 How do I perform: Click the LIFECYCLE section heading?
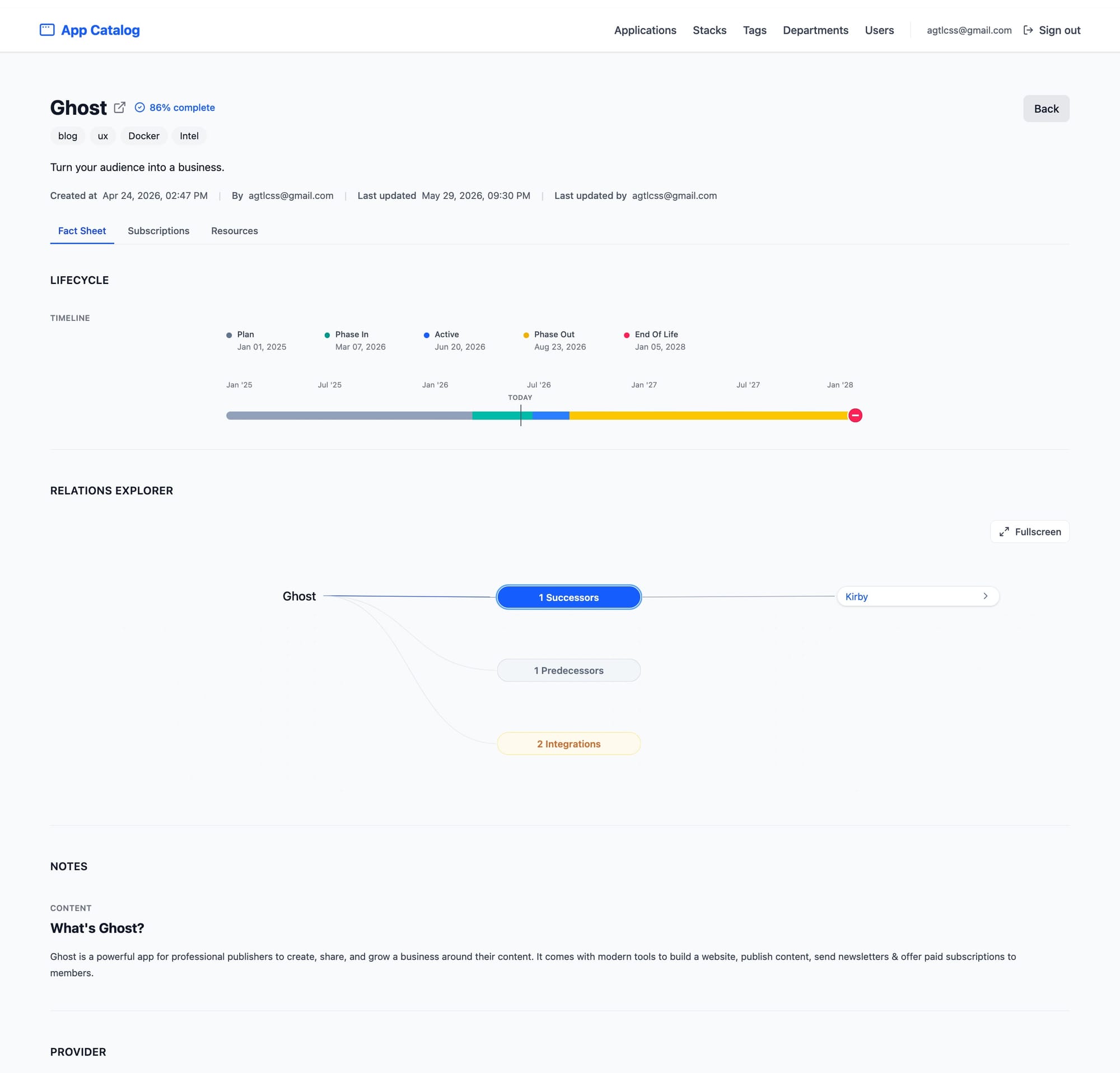80,280
